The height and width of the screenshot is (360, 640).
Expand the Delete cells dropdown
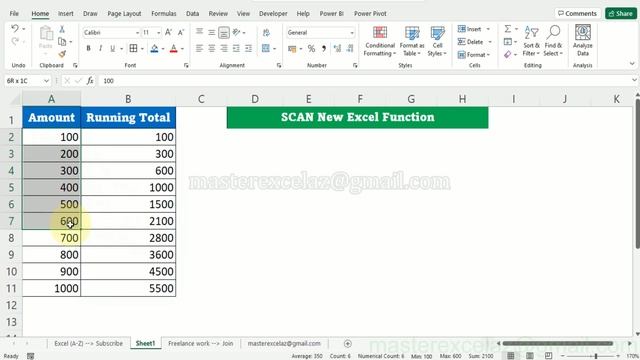(490, 42)
